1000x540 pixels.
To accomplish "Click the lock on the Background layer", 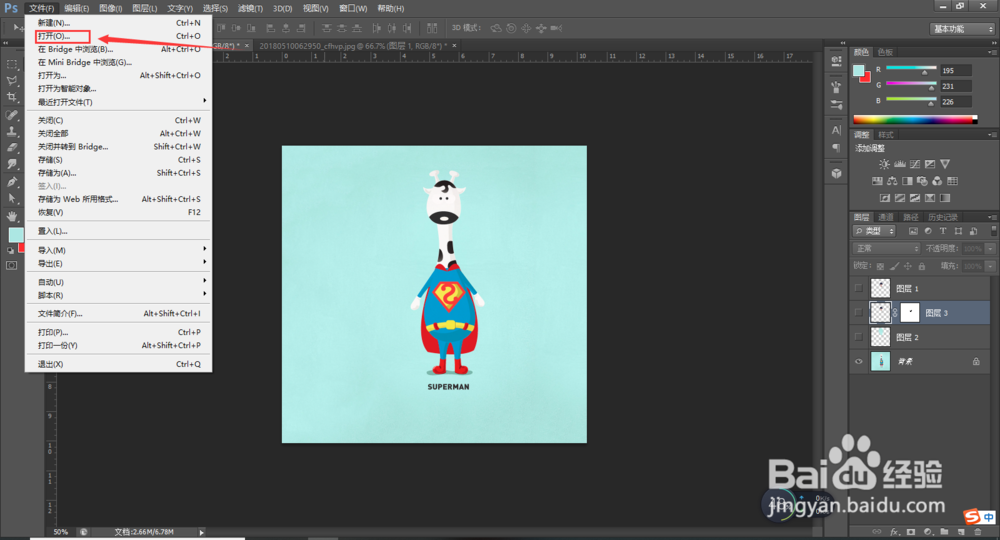I will click(x=976, y=361).
